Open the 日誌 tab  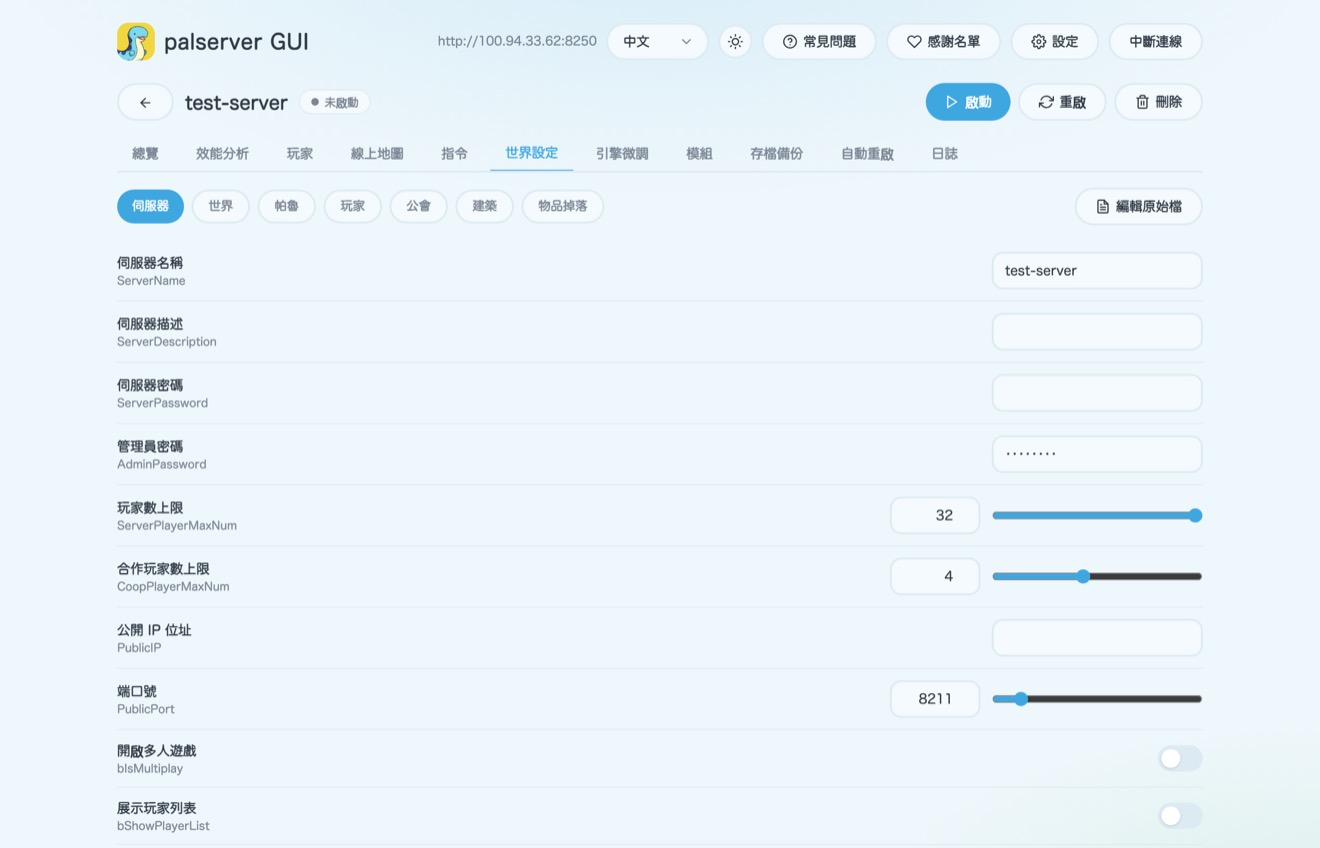click(x=944, y=154)
